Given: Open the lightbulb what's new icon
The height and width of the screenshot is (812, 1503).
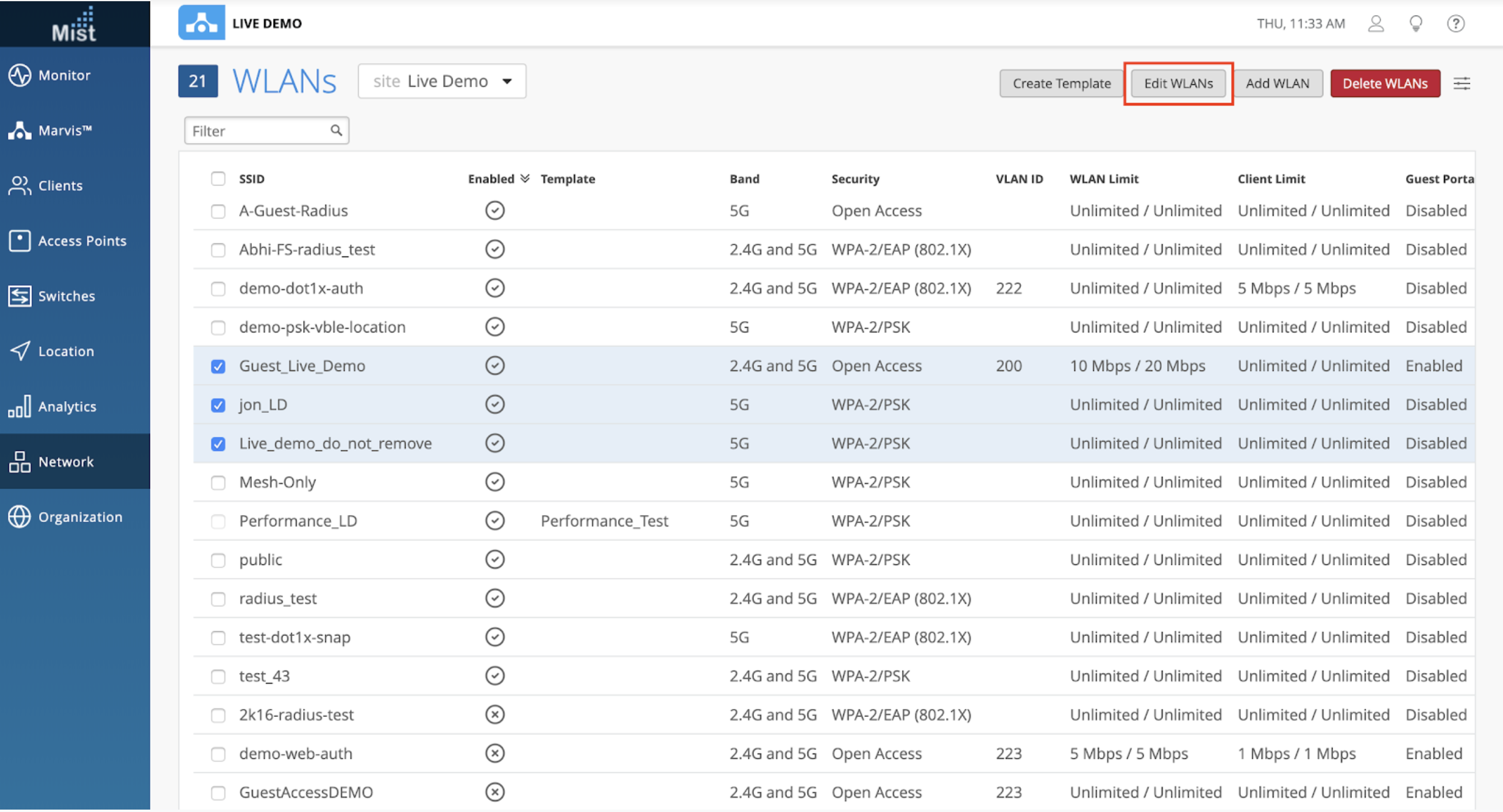Looking at the screenshot, I should click(1416, 23).
